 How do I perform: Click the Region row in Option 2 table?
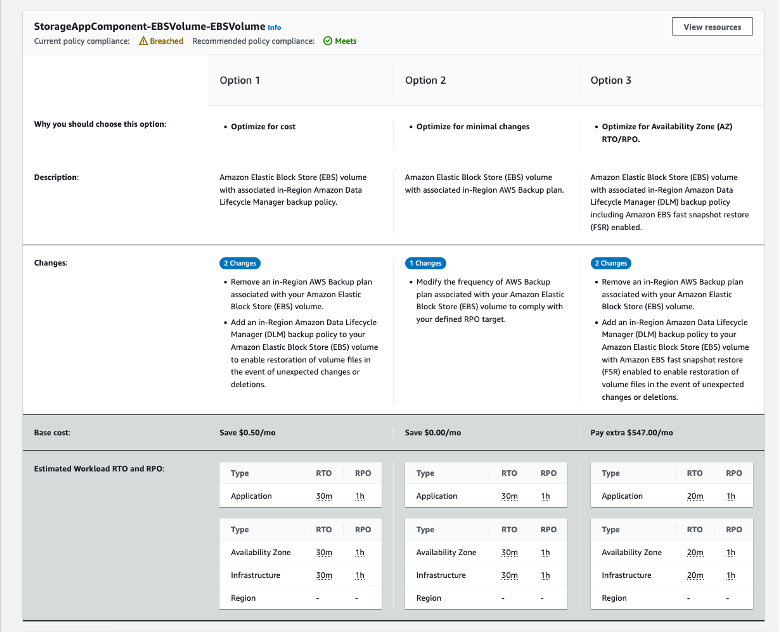click(486, 598)
